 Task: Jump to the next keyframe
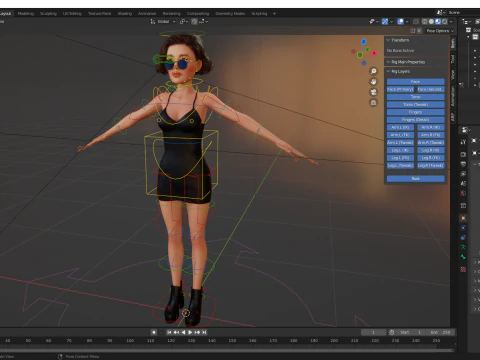197,332
